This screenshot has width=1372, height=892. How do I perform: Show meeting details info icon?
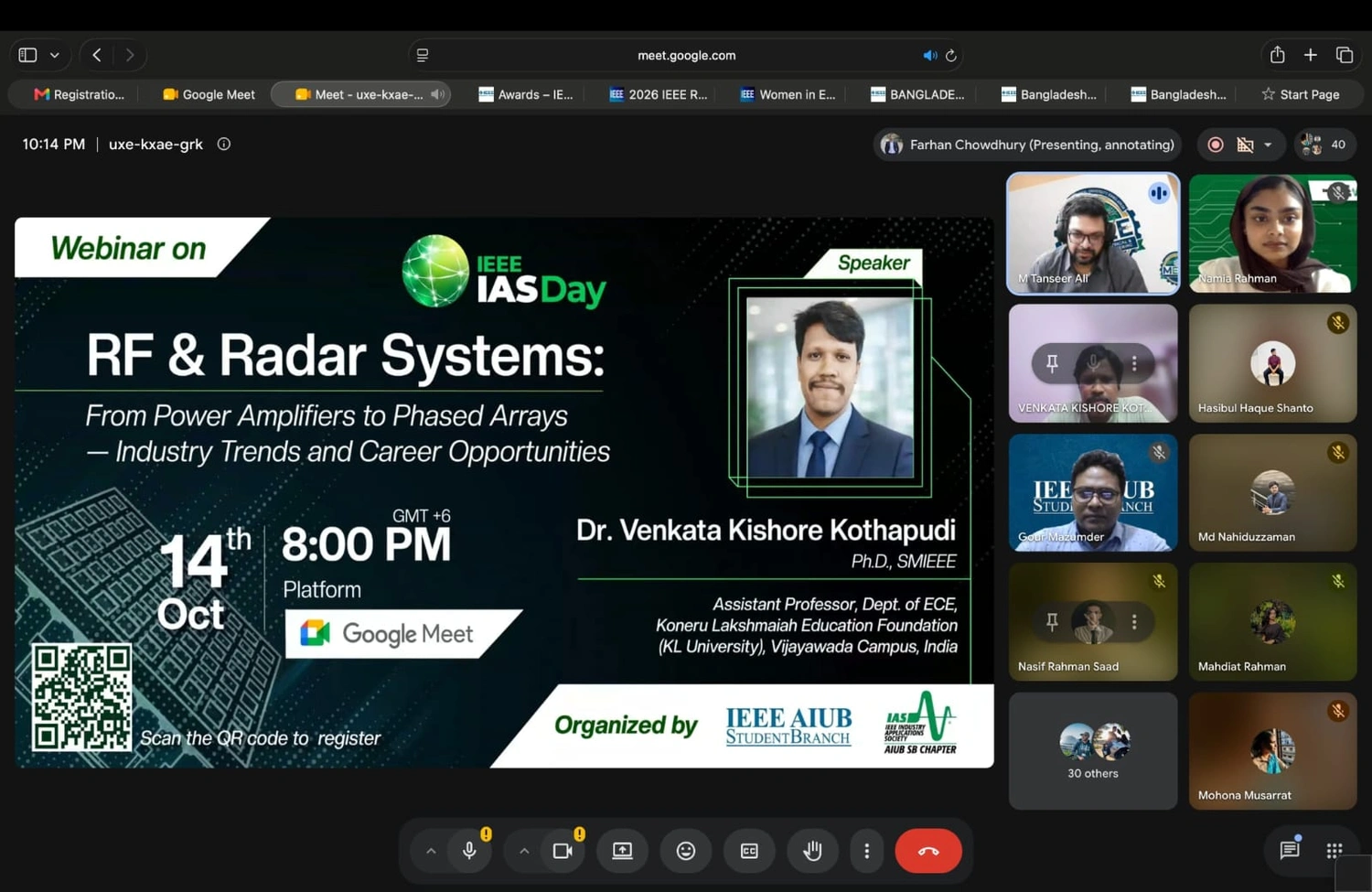223,144
